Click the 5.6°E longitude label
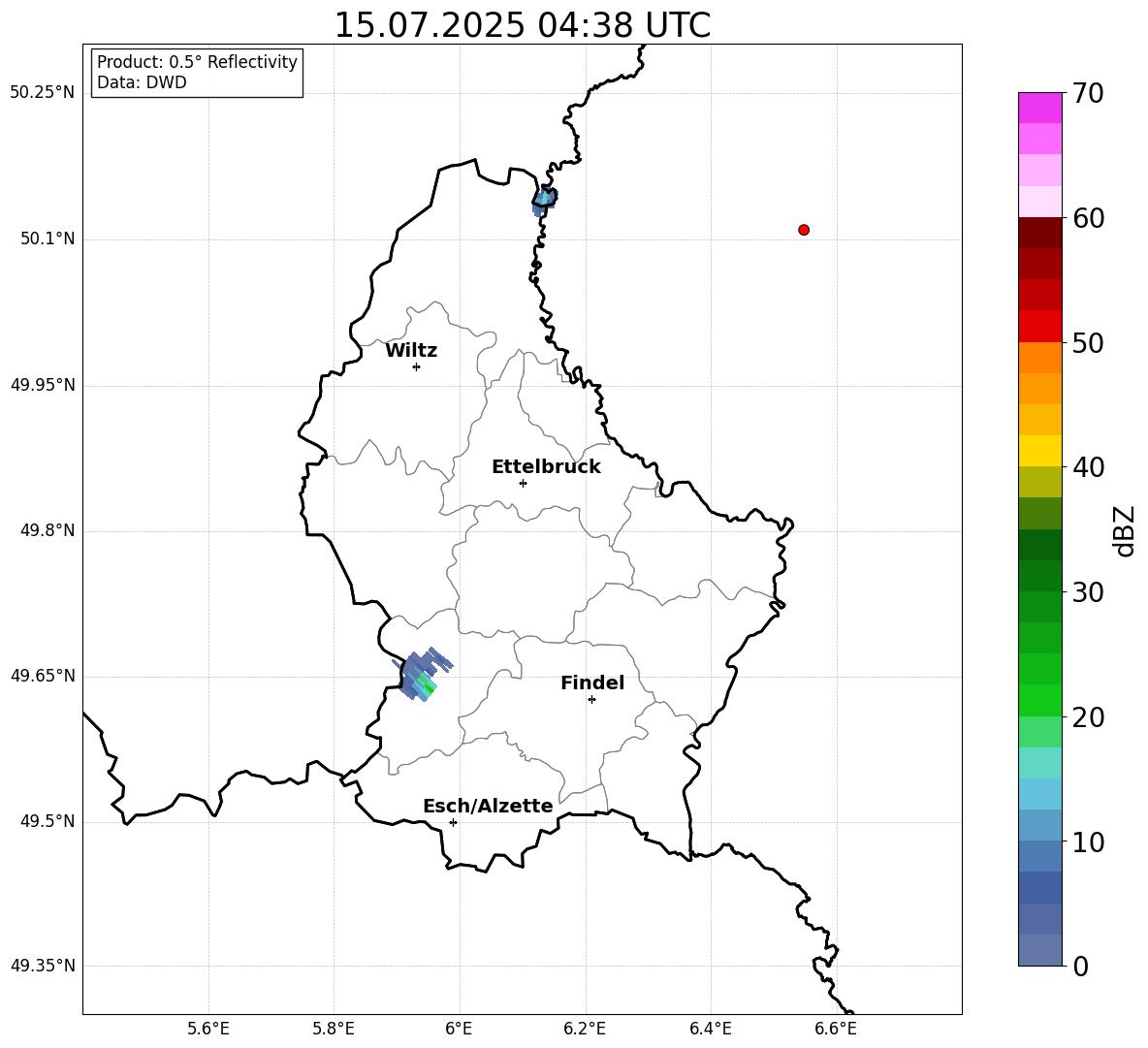 208,1029
